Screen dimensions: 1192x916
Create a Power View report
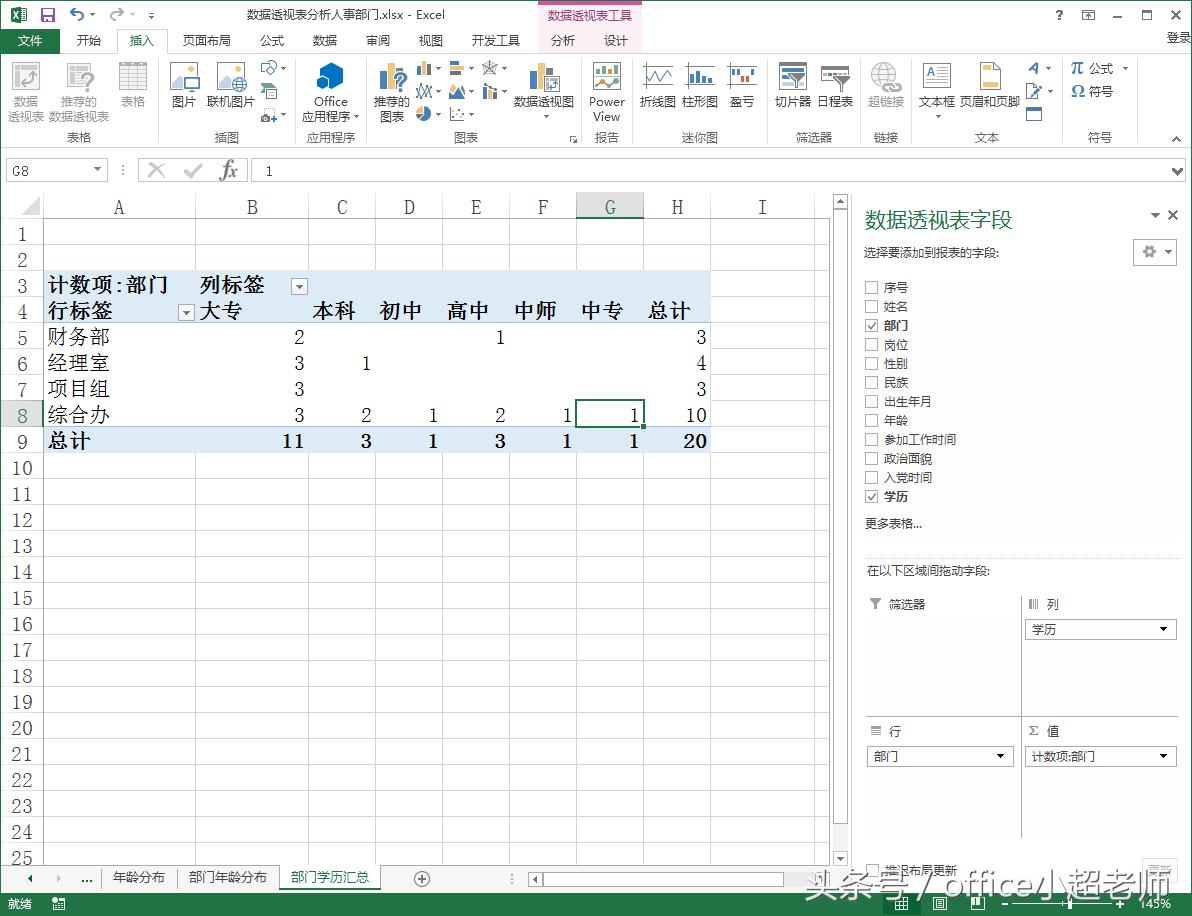606,90
